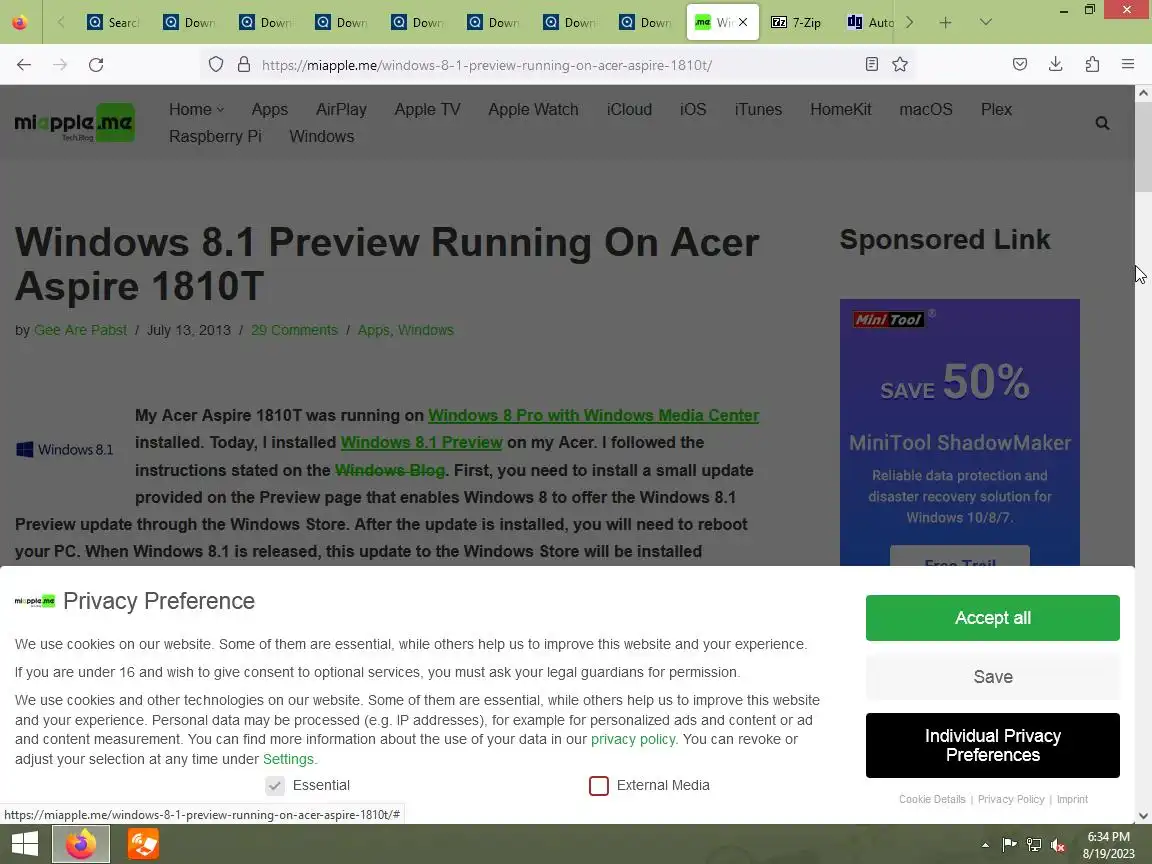Open the Apple TV menu item
Viewport: 1152px width, 864px height.
point(428,109)
